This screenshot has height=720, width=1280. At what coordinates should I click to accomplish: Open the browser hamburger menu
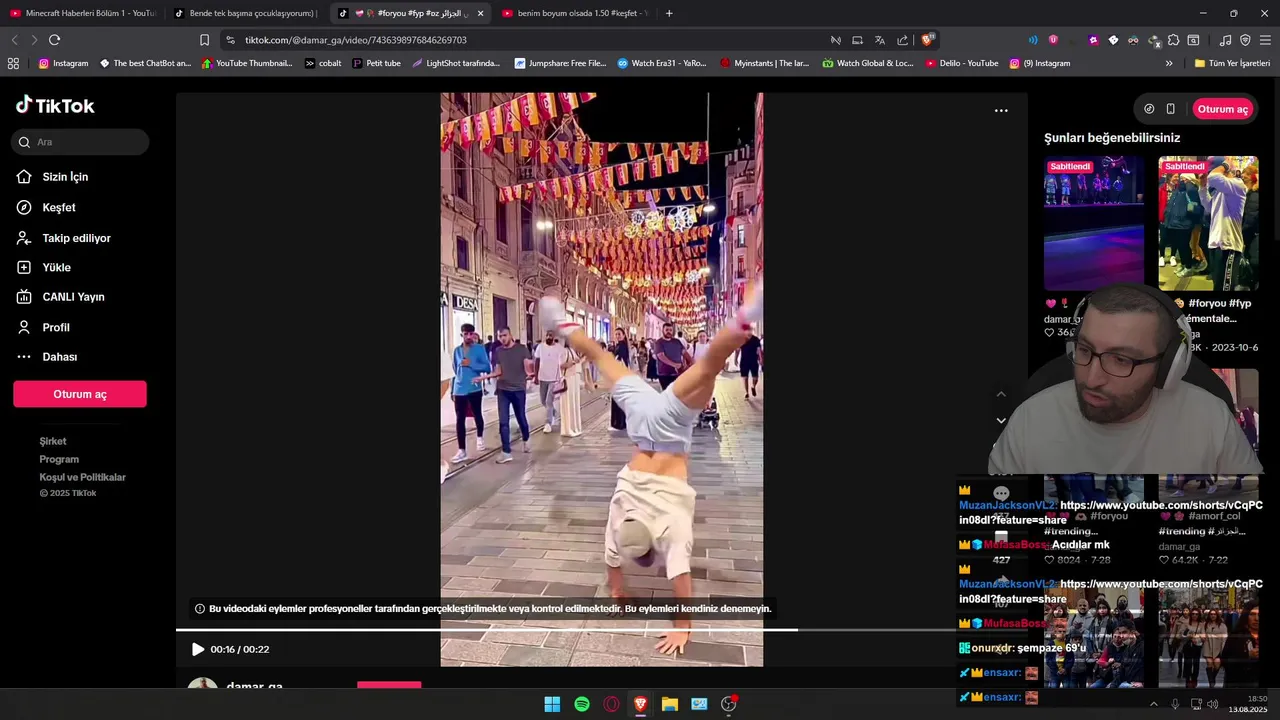[x=1266, y=40]
